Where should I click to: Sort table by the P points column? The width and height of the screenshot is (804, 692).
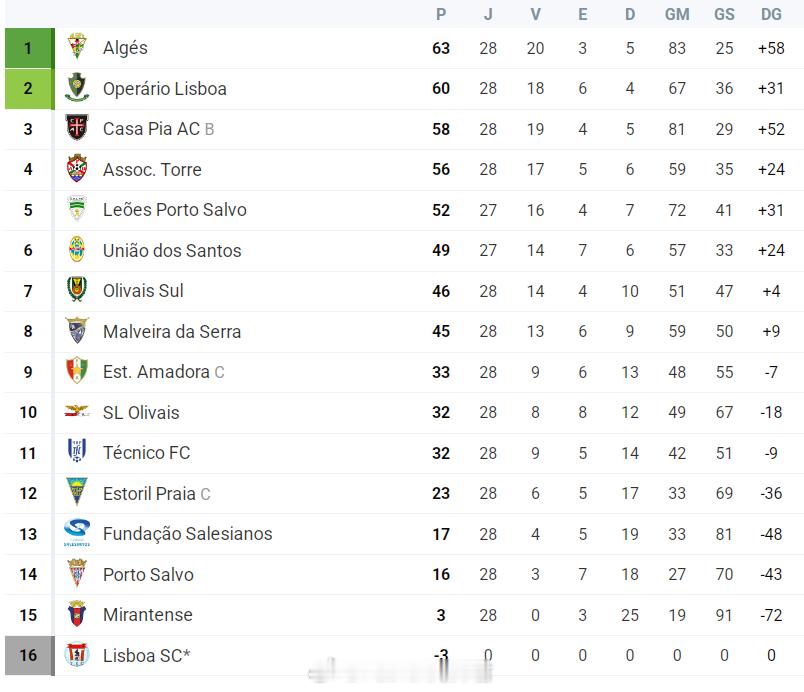pos(441,14)
